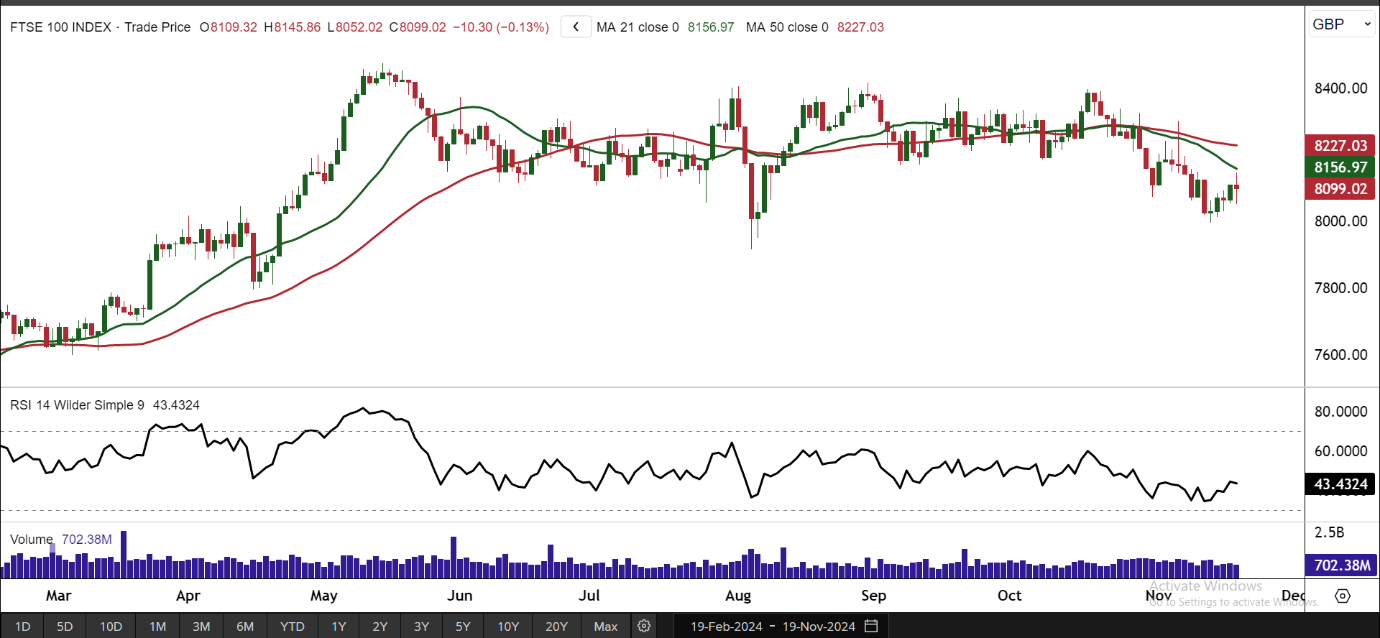Click the −10.30 (−0.13%) change value
This screenshot has height=638, width=1380.
pyautogui.click(x=501, y=27)
